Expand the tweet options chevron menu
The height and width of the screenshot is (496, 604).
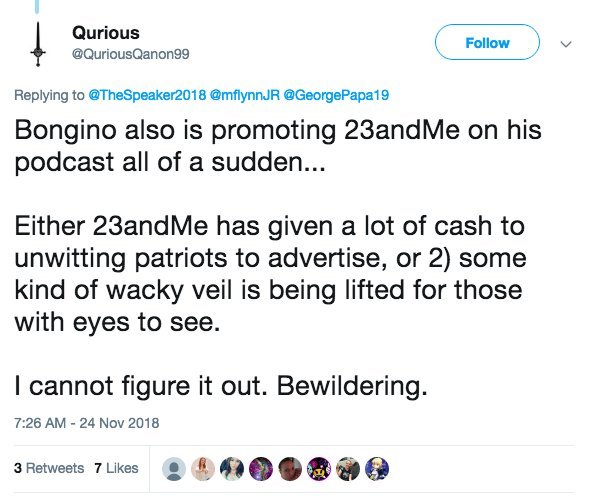(566, 44)
